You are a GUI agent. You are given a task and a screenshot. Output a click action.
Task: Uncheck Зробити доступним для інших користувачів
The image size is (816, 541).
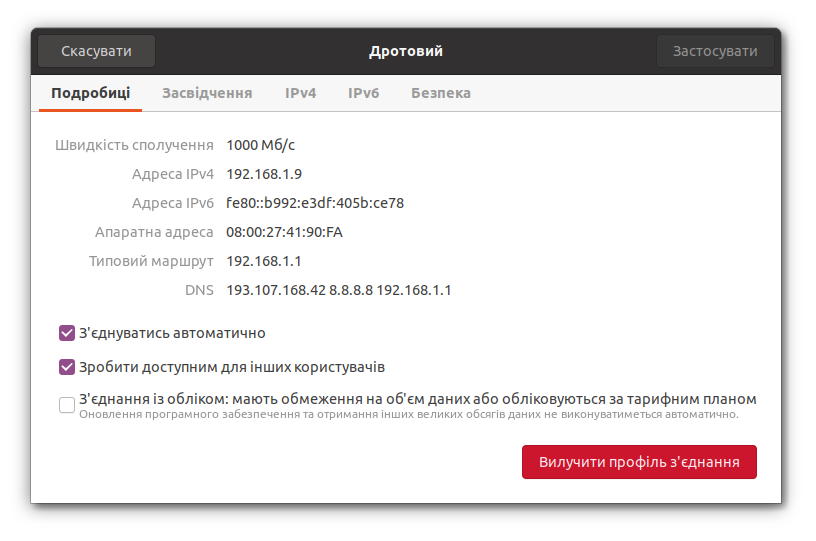[67, 367]
